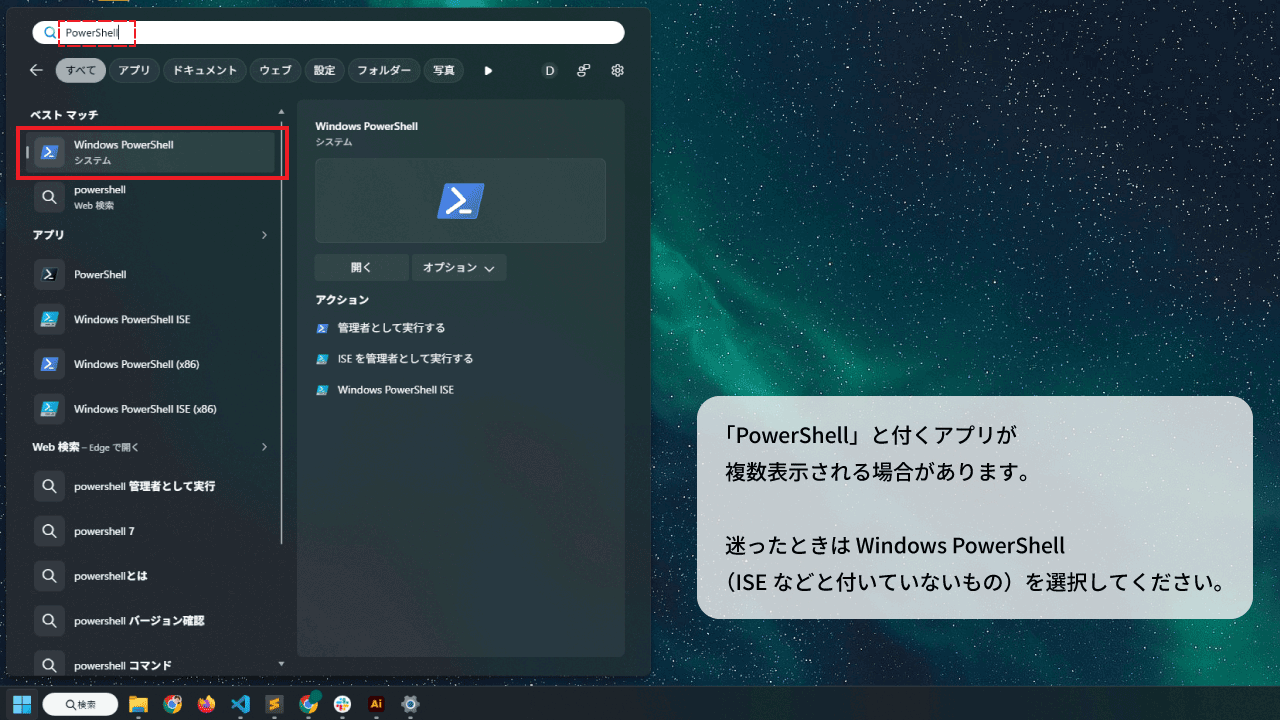
Task: Open Windows PowerShell best match result
Action: [150, 152]
